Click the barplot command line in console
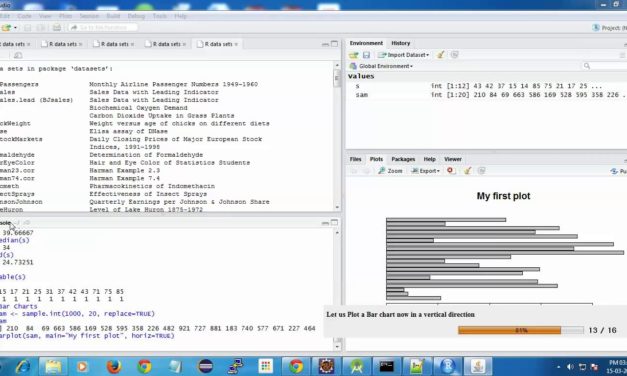The width and height of the screenshot is (627, 376). pyautogui.click(x=87, y=336)
